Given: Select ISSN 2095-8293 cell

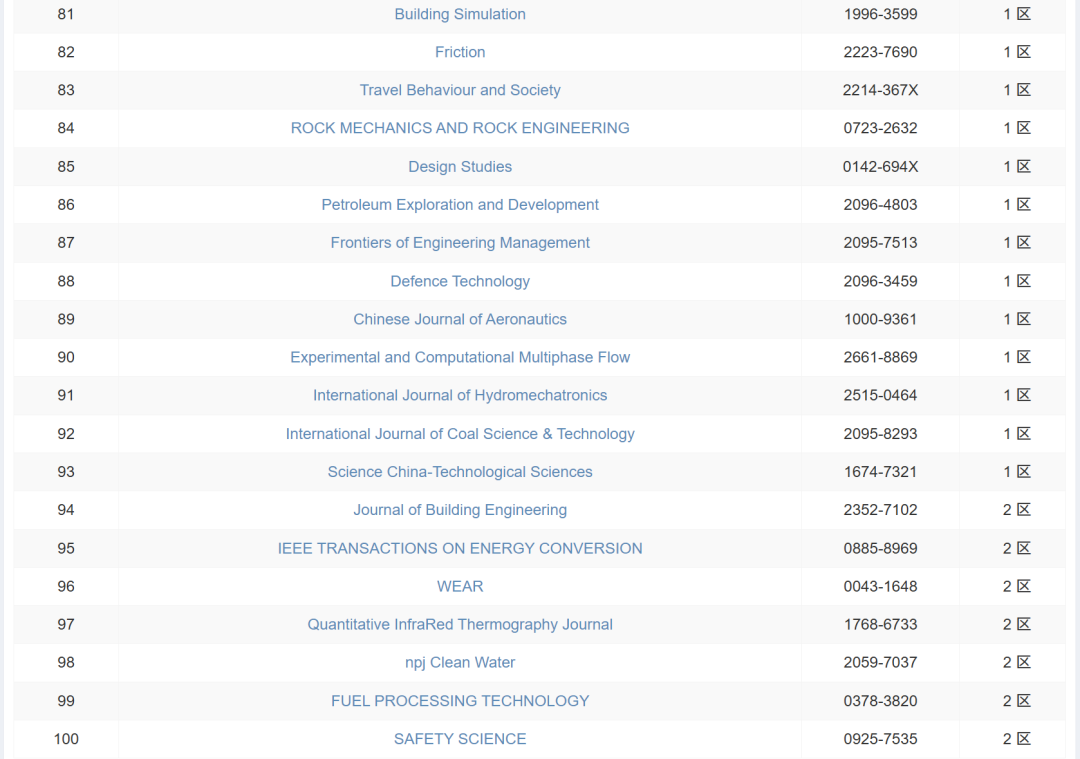Looking at the screenshot, I should pos(880,434).
